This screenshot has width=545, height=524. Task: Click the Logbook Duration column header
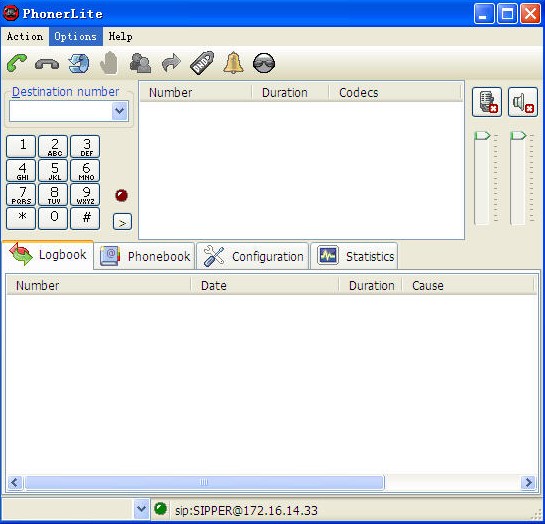pyautogui.click(x=370, y=286)
